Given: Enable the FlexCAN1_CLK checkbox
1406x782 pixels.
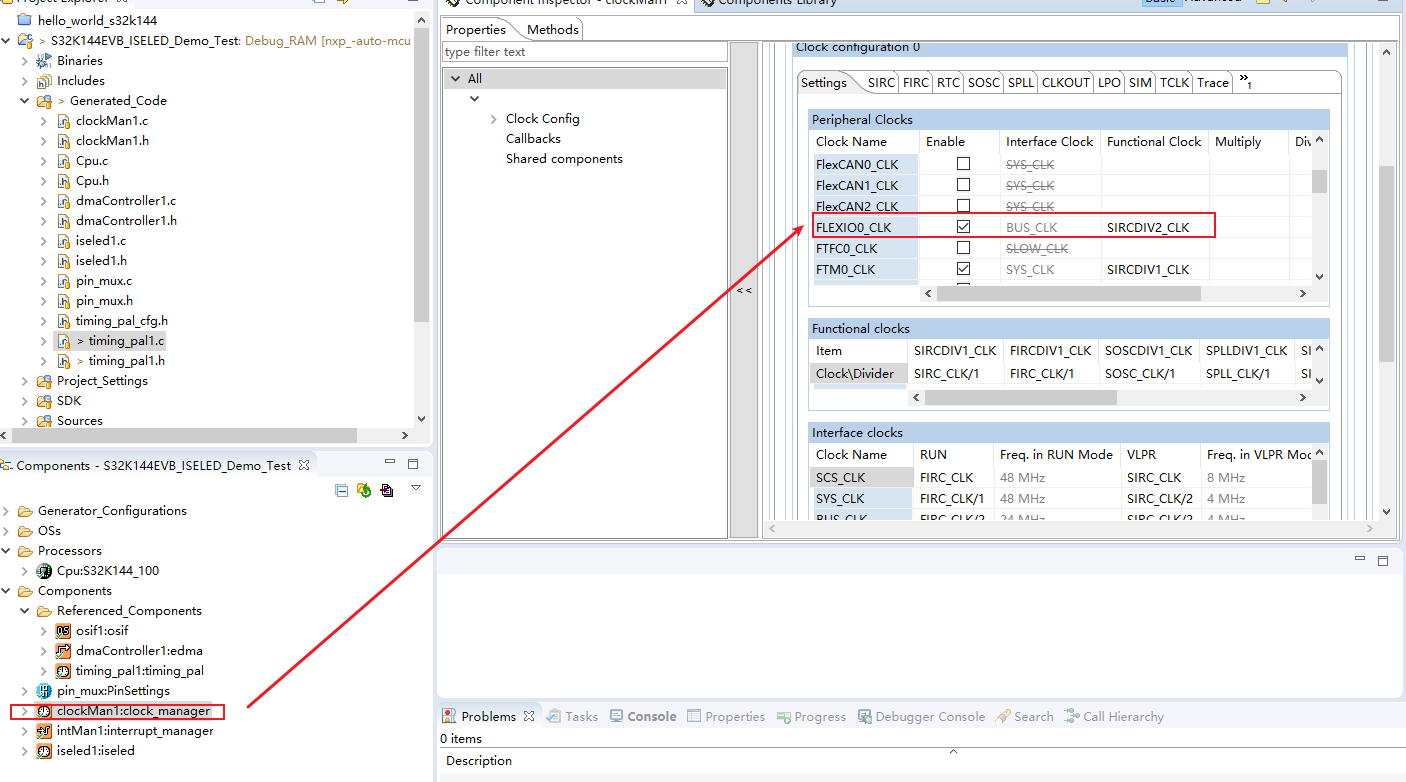Looking at the screenshot, I should [963, 185].
